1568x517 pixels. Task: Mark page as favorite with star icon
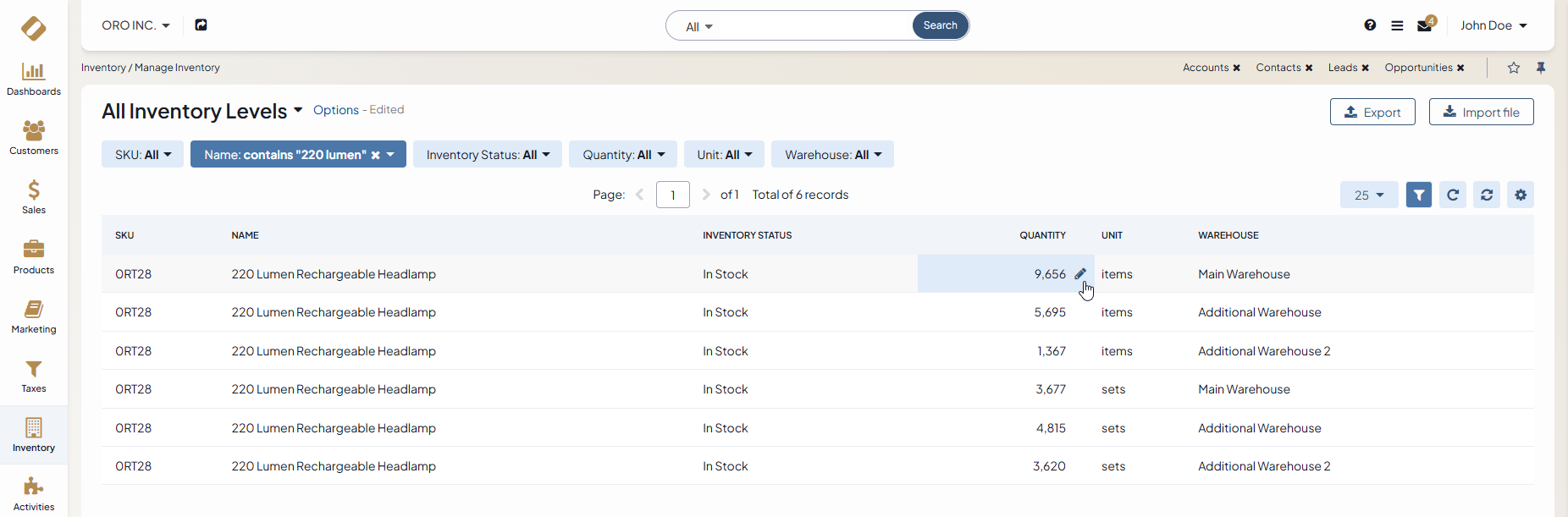[x=1514, y=68]
